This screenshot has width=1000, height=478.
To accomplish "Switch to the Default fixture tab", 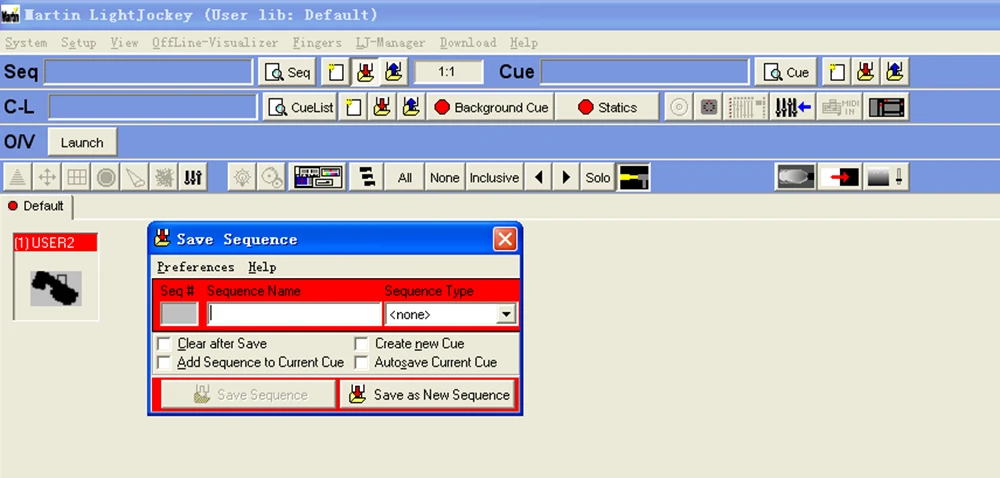I will click(x=36, y=206).
